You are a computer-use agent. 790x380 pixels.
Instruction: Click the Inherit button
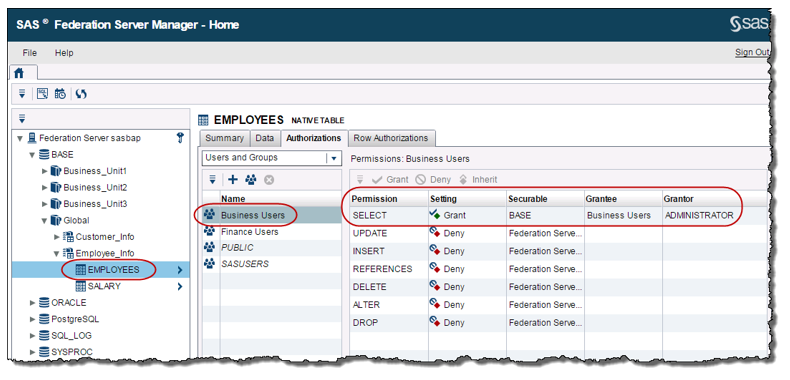[478, 179]
